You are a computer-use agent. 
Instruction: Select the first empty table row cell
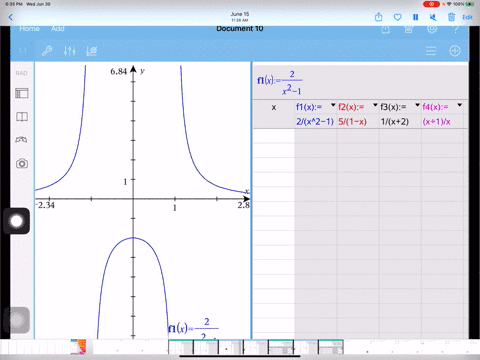pos(274,136)
